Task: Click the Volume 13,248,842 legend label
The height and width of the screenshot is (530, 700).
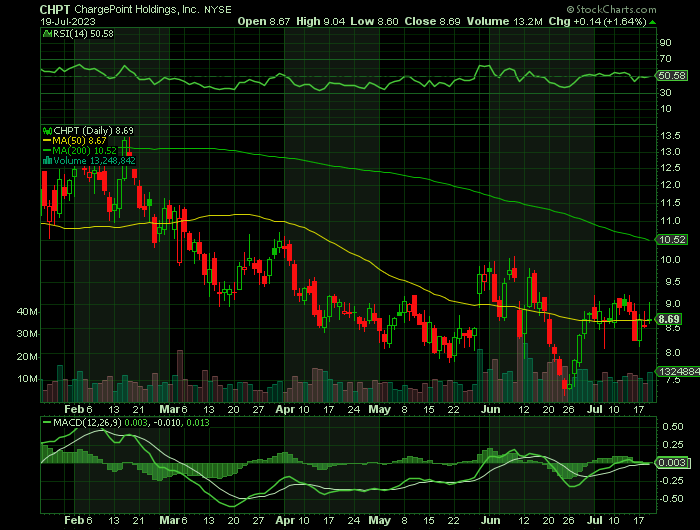Action: pyautogui.click(x=94, y=160)
